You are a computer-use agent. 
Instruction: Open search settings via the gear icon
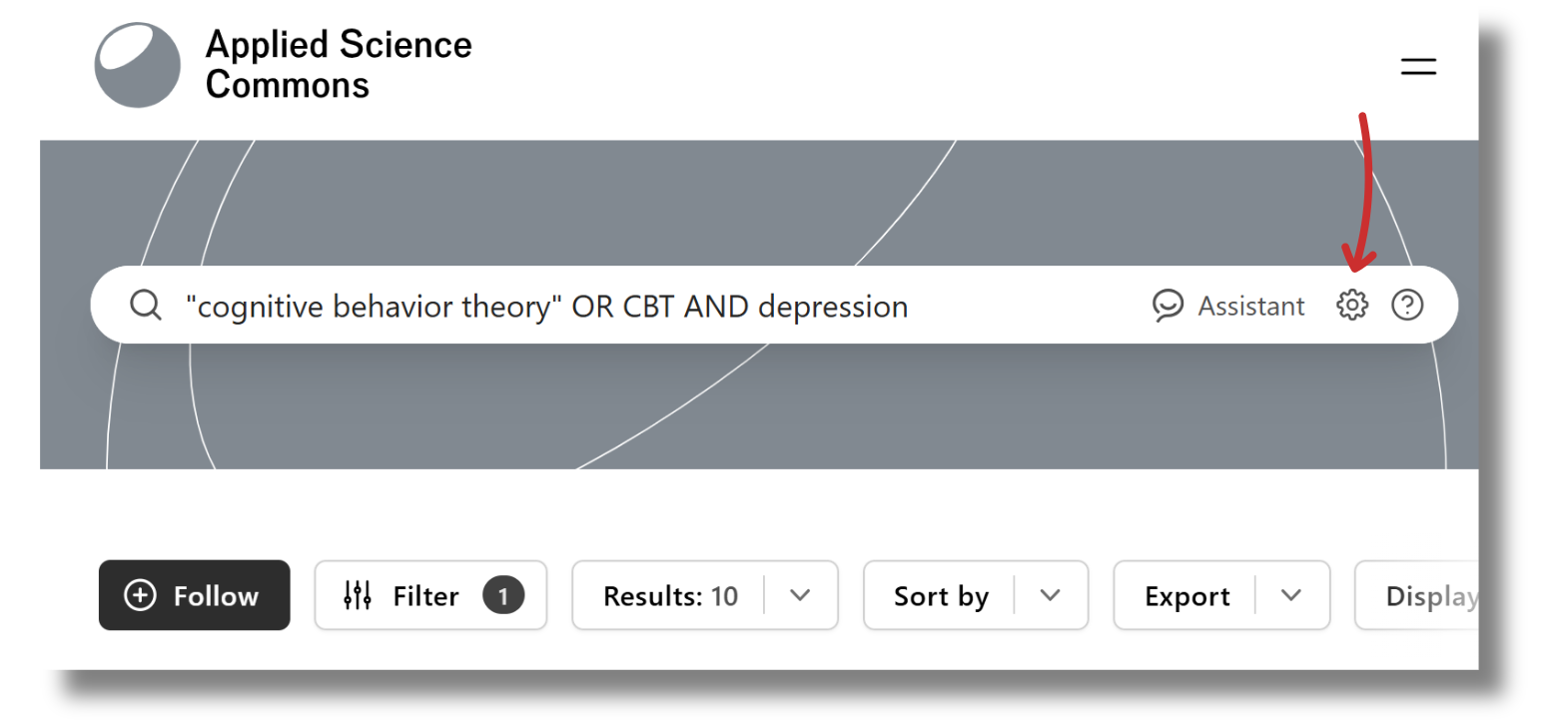(x=1351, y=305)
